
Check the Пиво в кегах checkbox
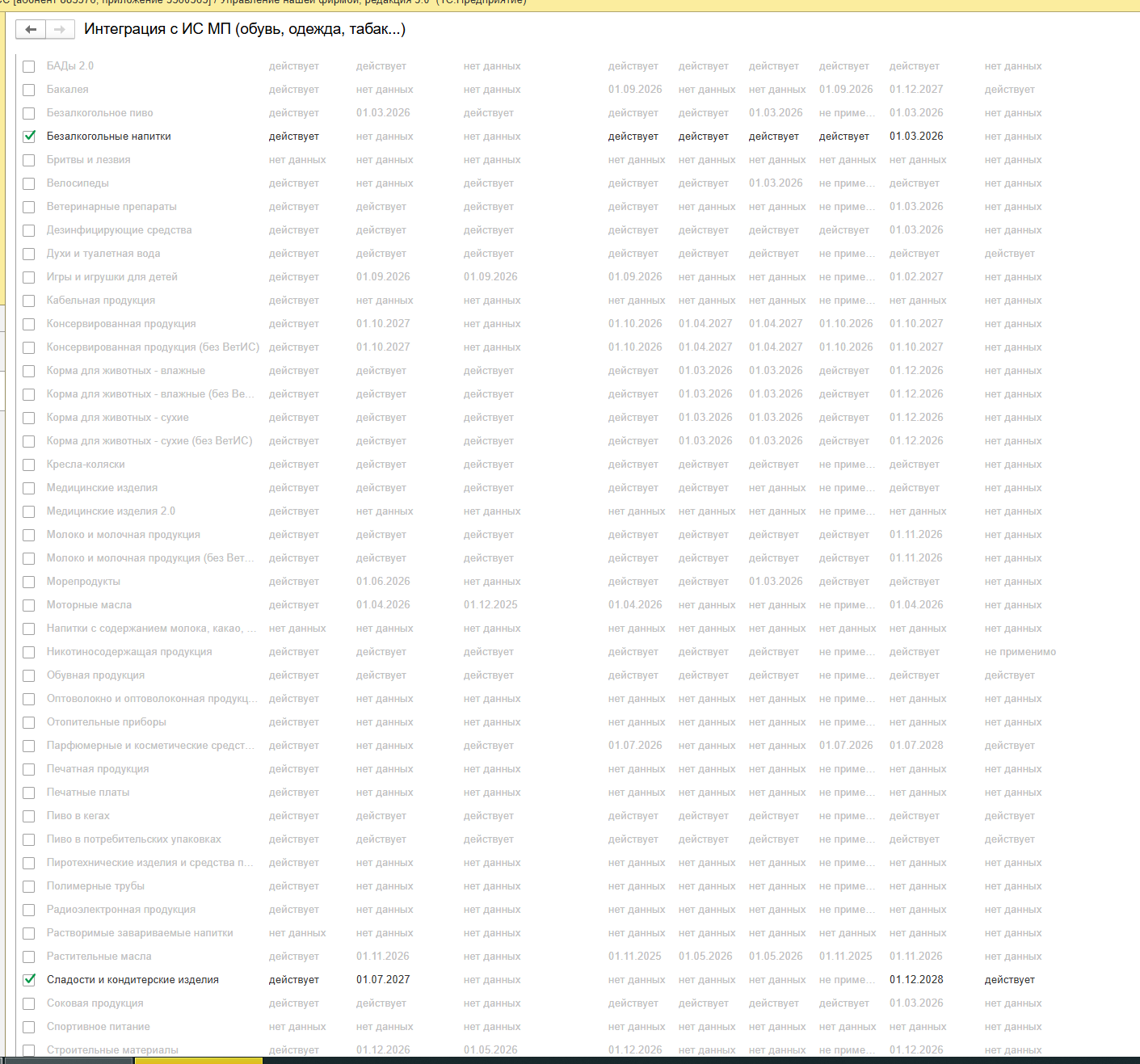click(29, 816)
